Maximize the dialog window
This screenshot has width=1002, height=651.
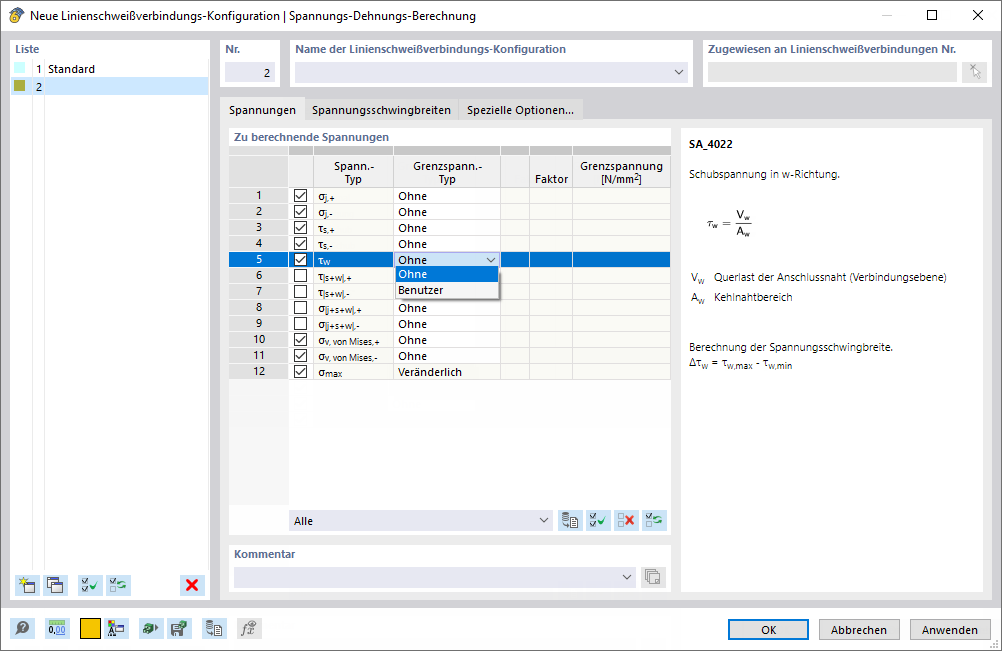[932, 15]
